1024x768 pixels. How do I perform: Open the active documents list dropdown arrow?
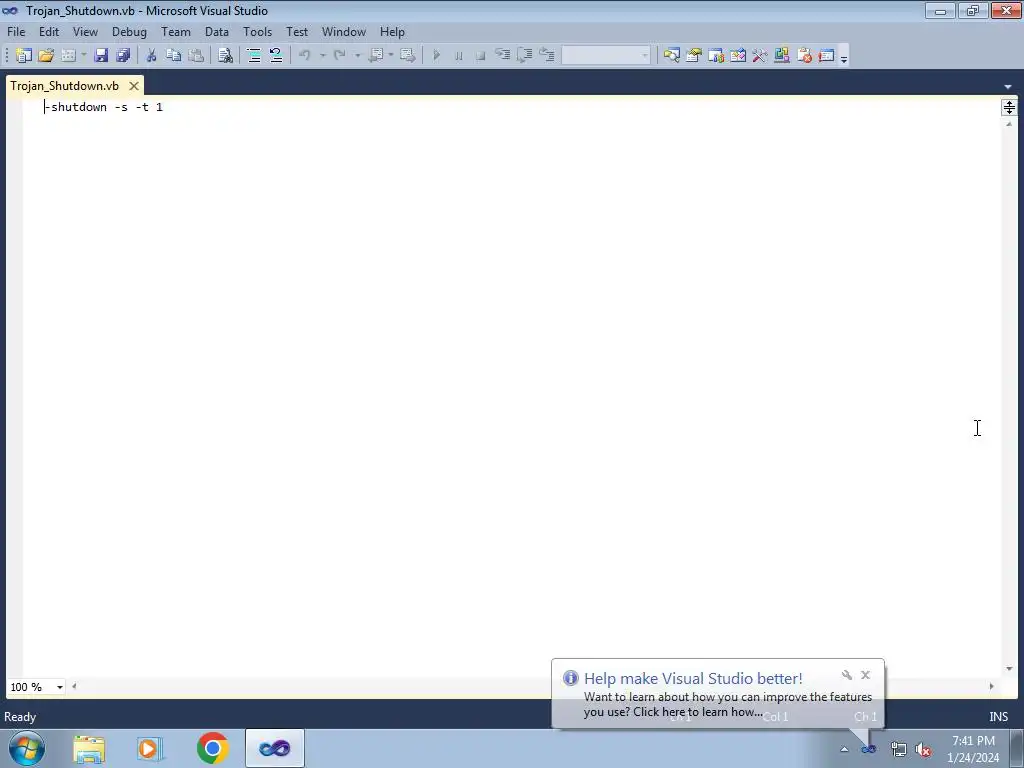[1008, 86]
